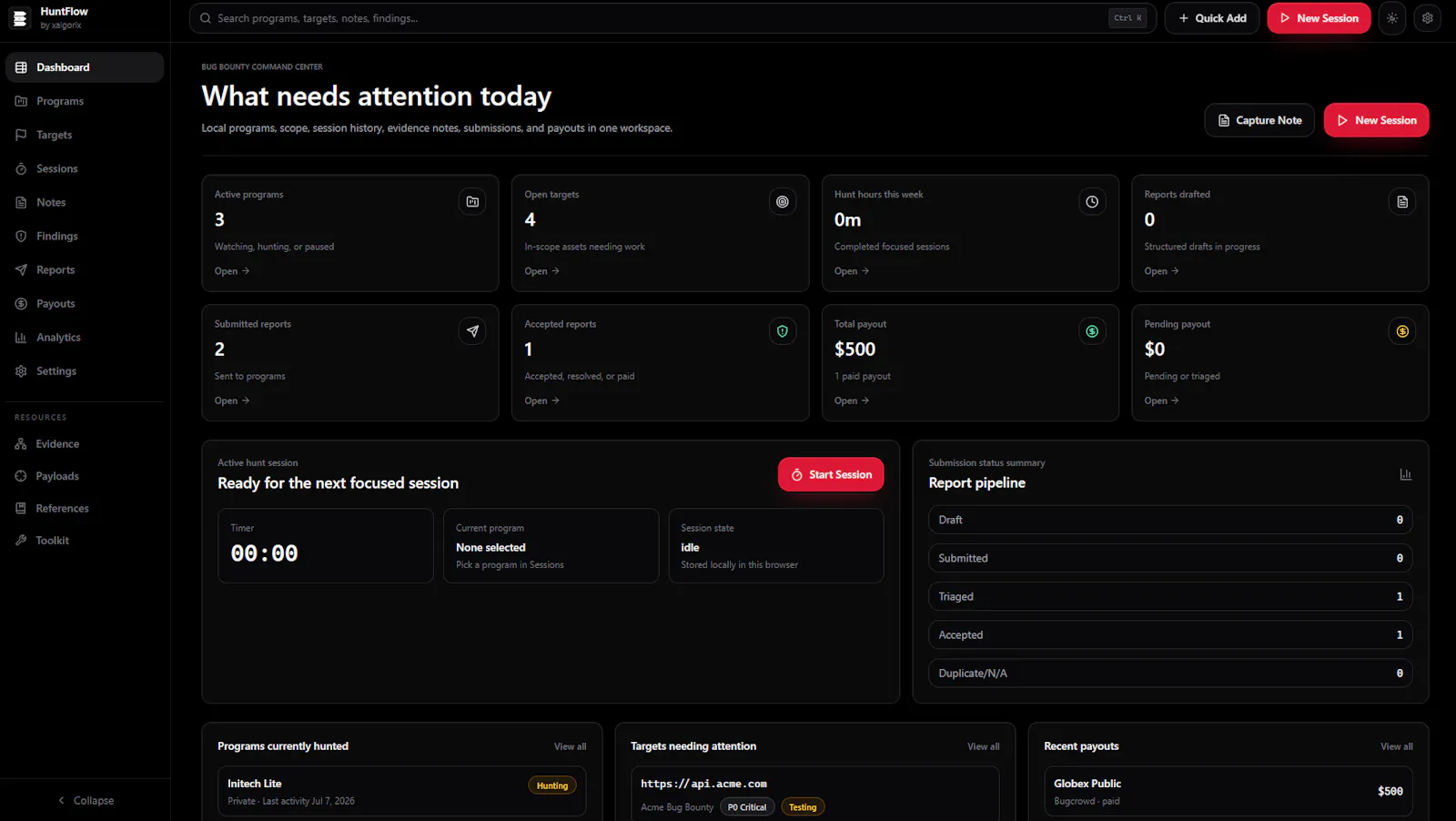Viewport: 1456px width, 821px height.
Task: Open link in Pending payout card
Action: 1162,400
